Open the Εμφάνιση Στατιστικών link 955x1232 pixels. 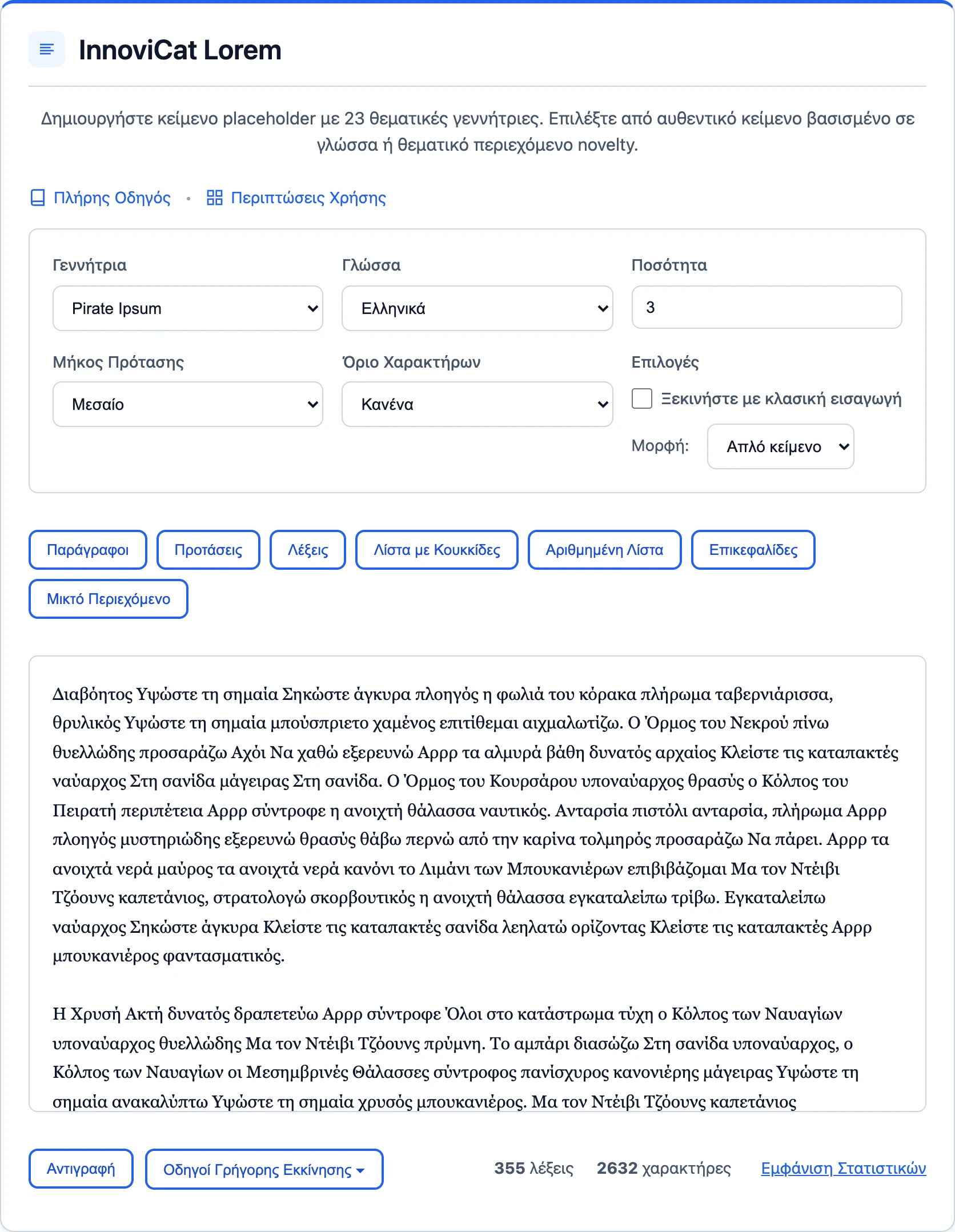(844, 1169)
